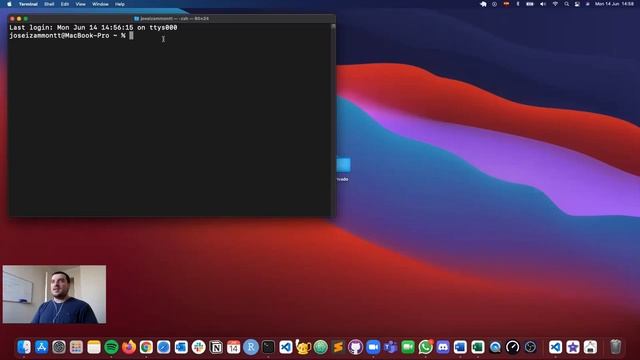Open the View menu
The width and height of the screenshot is (640, 360).
pyautogui.click(x=80, y=4)
